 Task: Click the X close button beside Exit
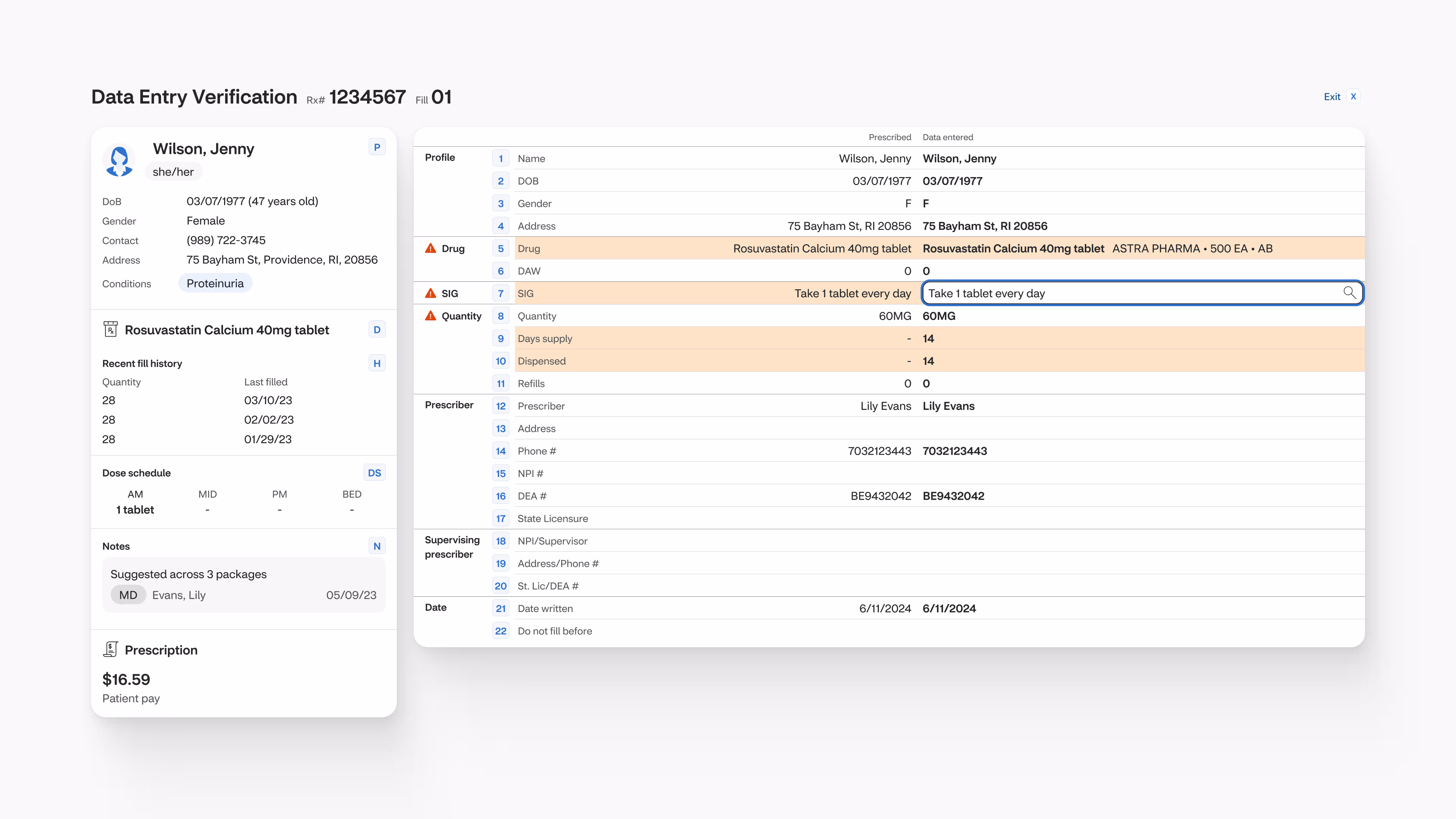pos(1353,97)
